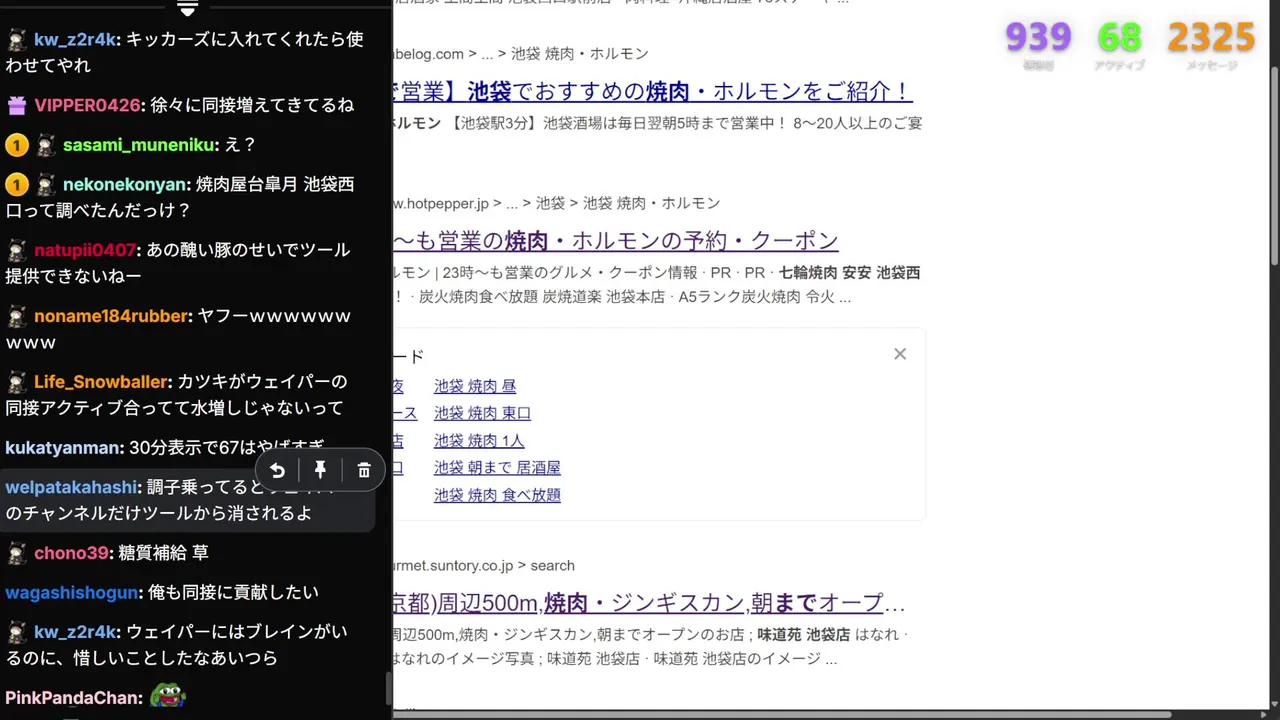The height and width of the screenshot is (720, 1280).
Task: Select related search 池袋 焼肉 東口
Action: (x=482, y=413)
